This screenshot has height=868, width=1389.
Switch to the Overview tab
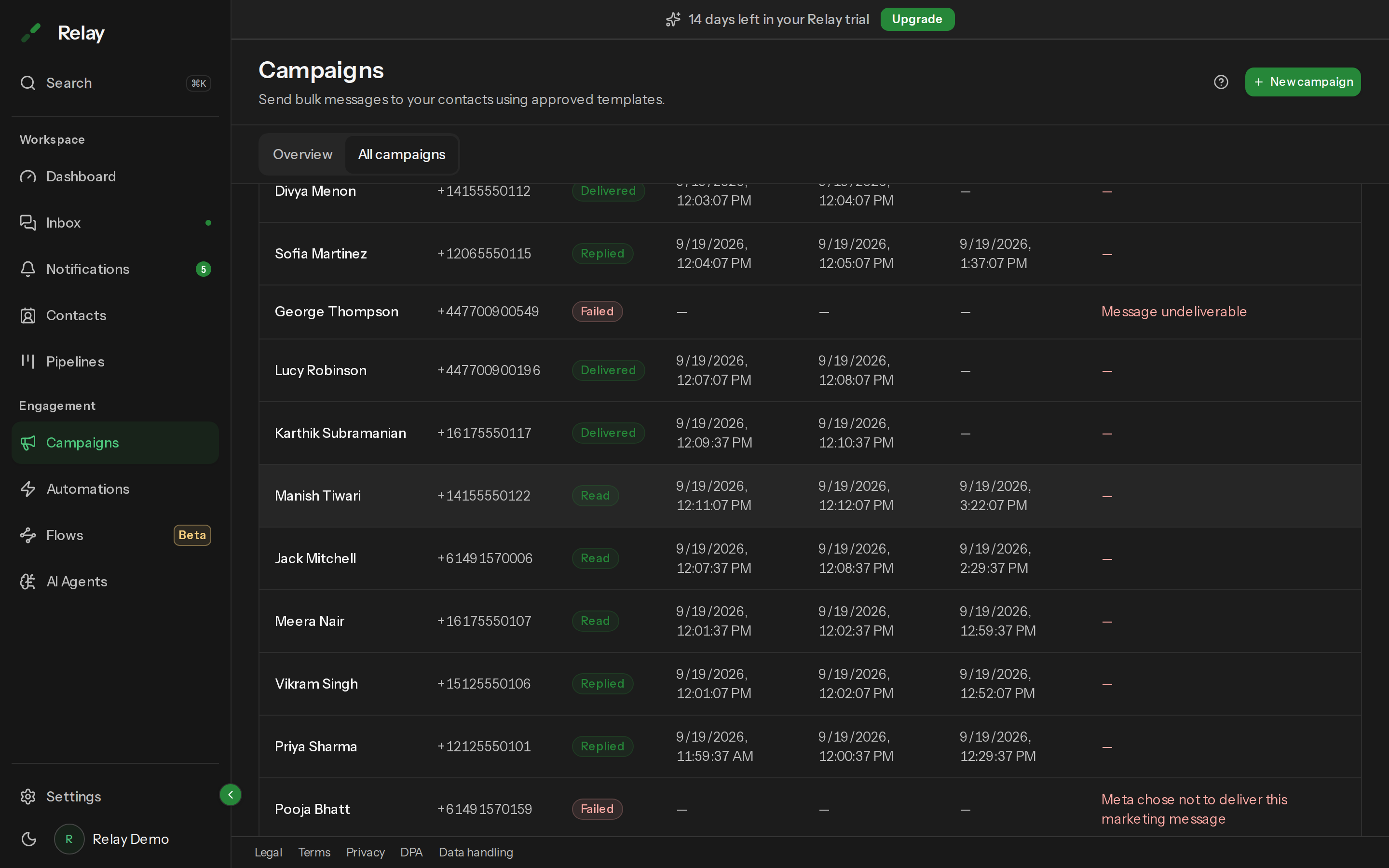point(302,154)
